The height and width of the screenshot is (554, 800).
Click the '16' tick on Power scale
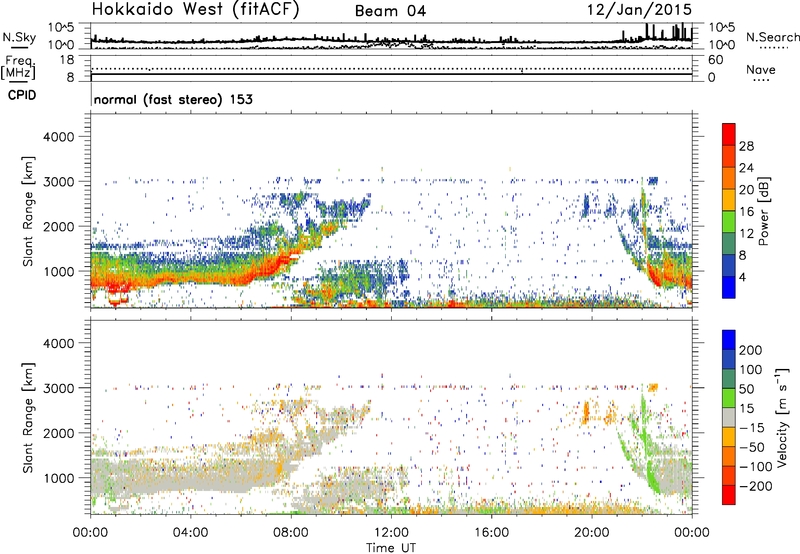pos(746,212)
